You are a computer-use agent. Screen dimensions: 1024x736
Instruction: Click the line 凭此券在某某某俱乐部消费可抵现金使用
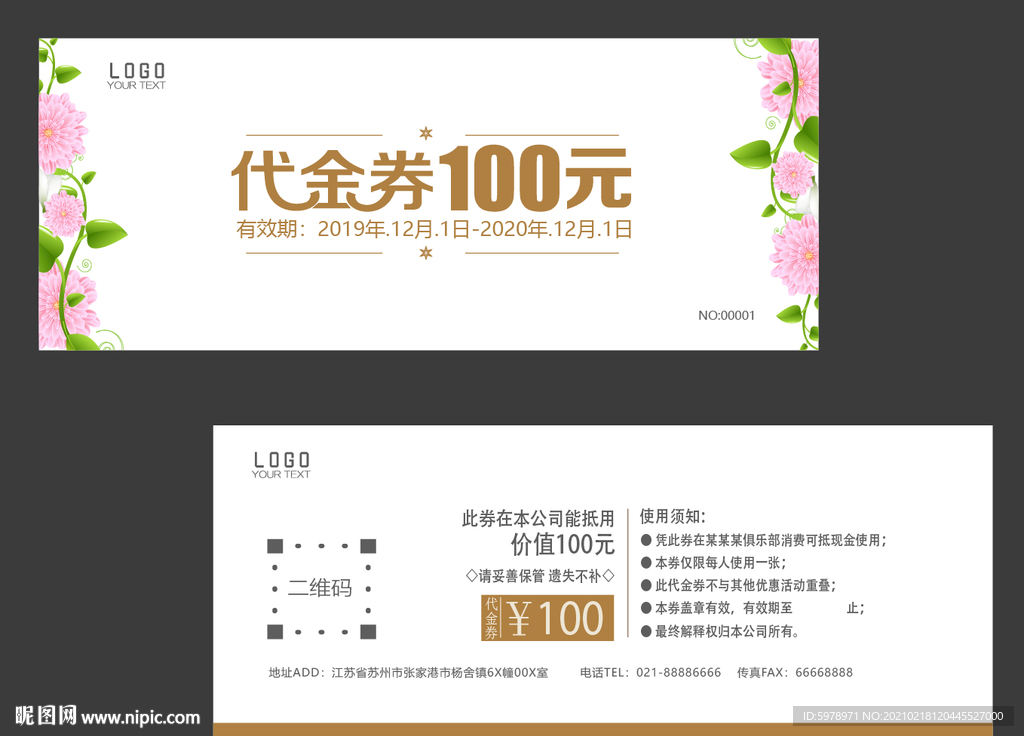pyautogui.click(x=763, y=540)
